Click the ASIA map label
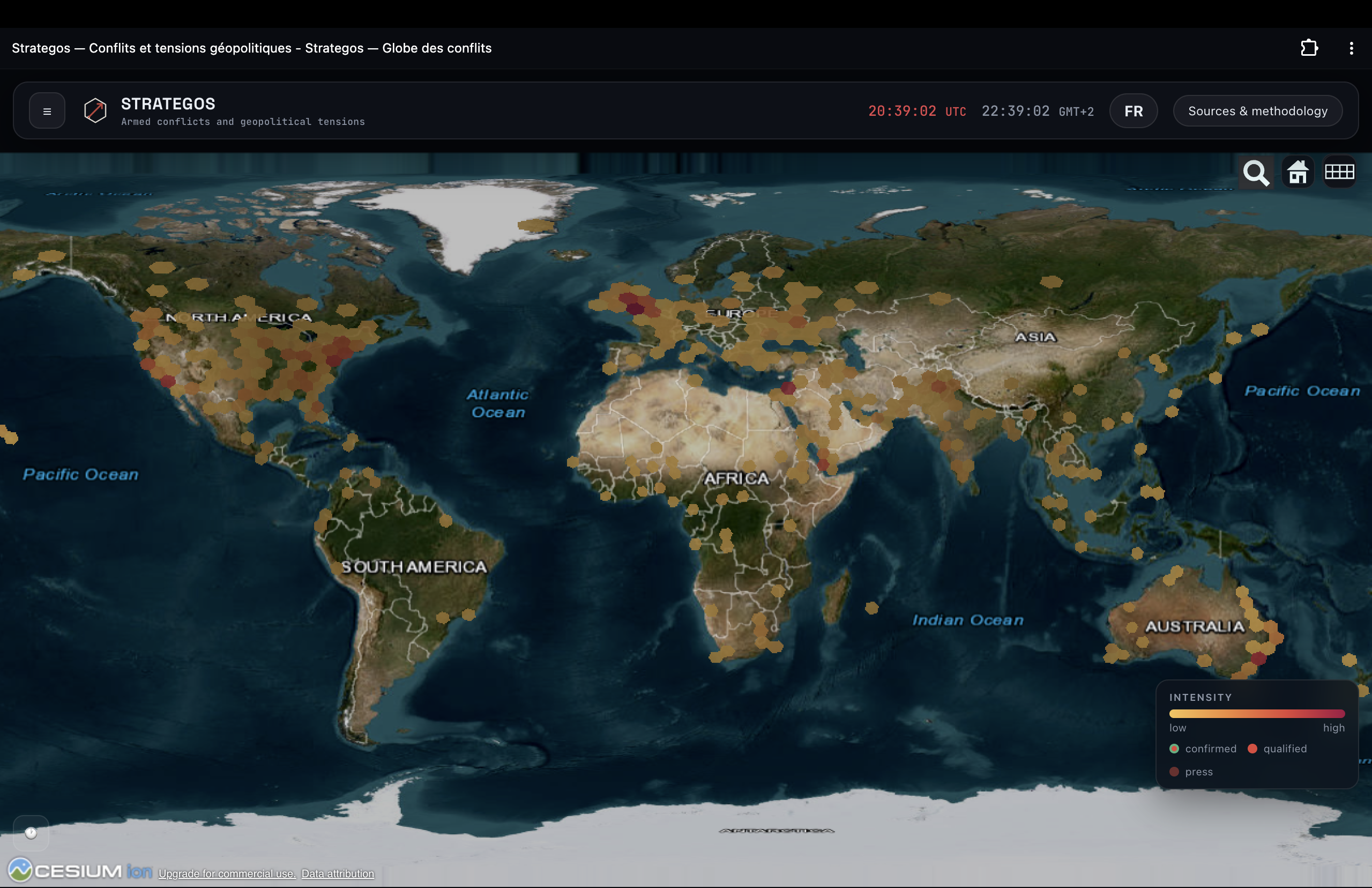Image resolution: width=1372 pixels, height=888 pixels. (x=1035, y=337)
